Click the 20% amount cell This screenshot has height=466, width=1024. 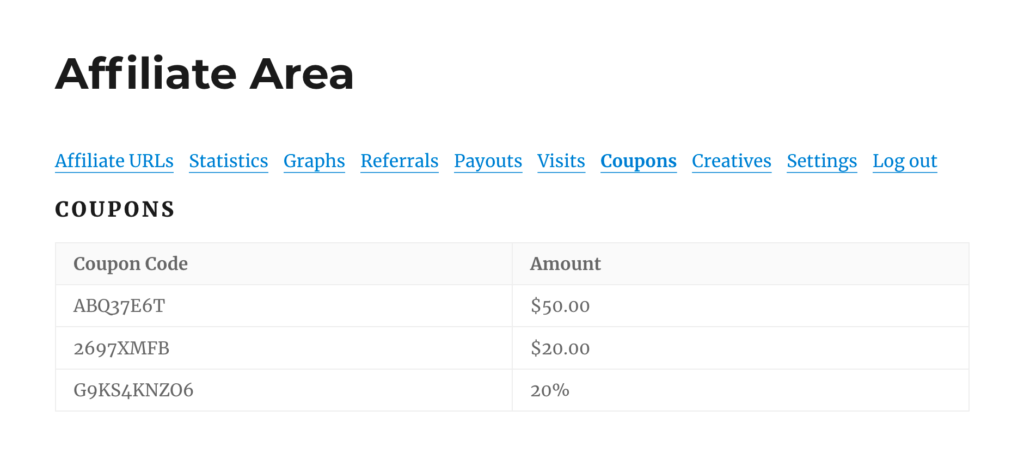tap(550, 390)
